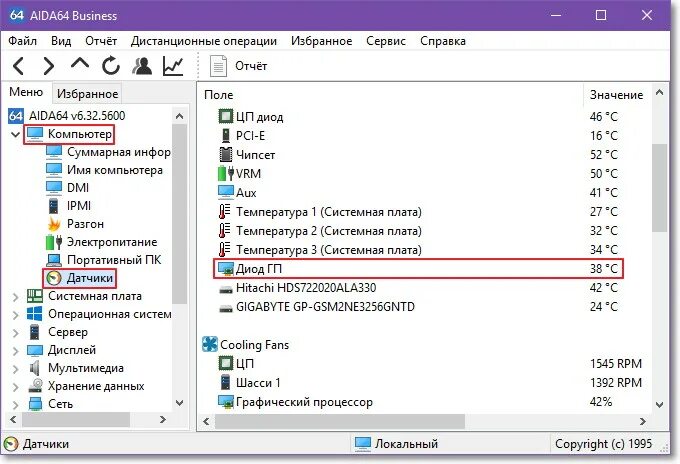Click the 38 °C Диод ГП value

pos(604,269)
